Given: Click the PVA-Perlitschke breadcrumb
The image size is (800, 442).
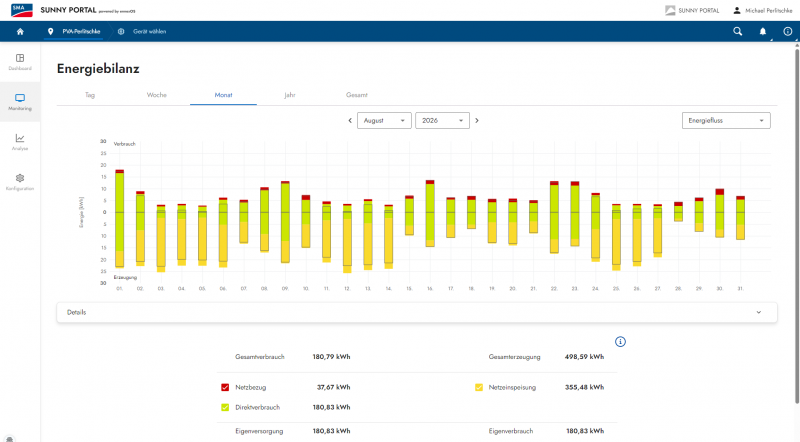Looking at the screenshot, I should (81, 32).
